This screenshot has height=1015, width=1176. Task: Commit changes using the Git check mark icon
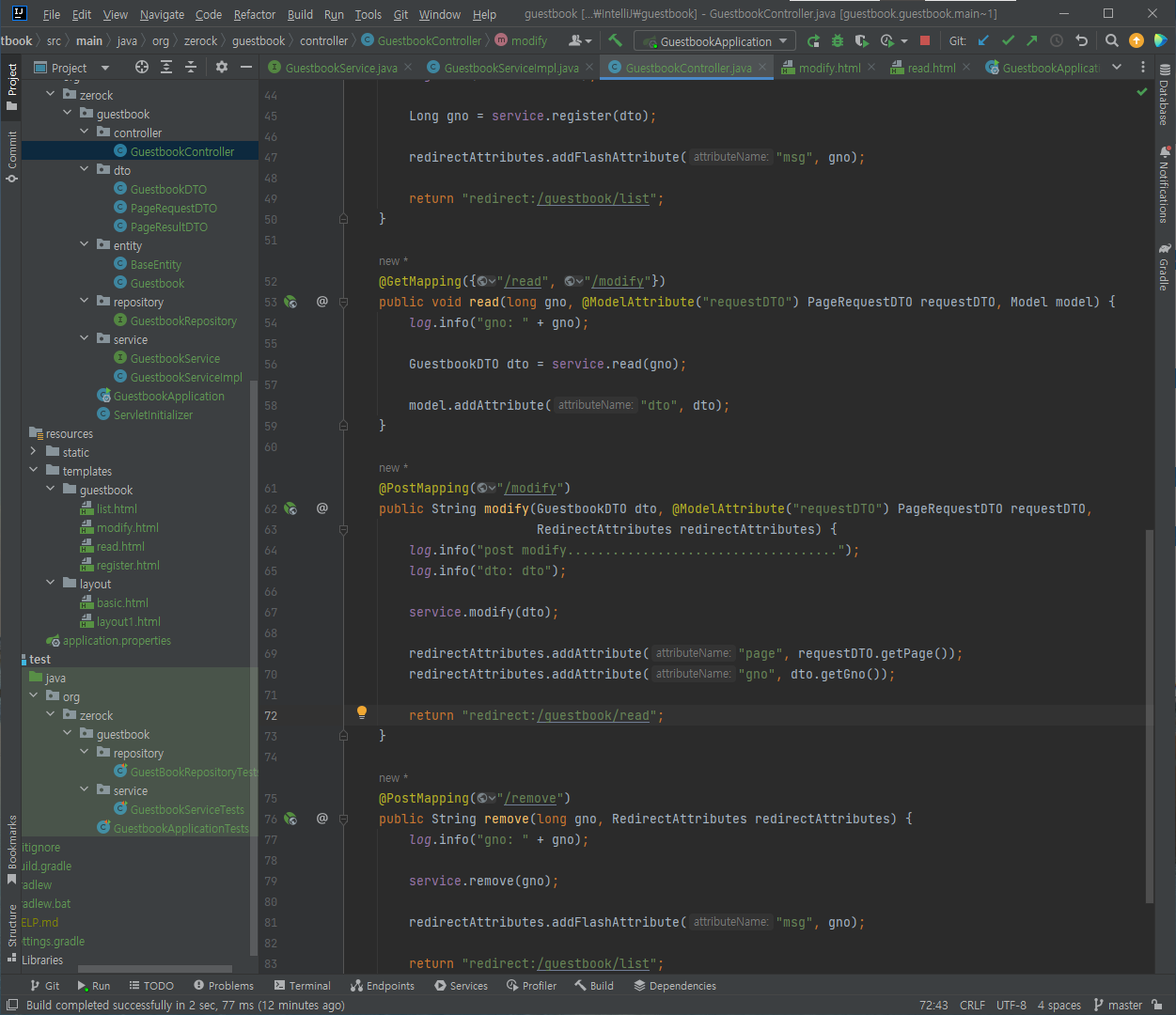1008,40
